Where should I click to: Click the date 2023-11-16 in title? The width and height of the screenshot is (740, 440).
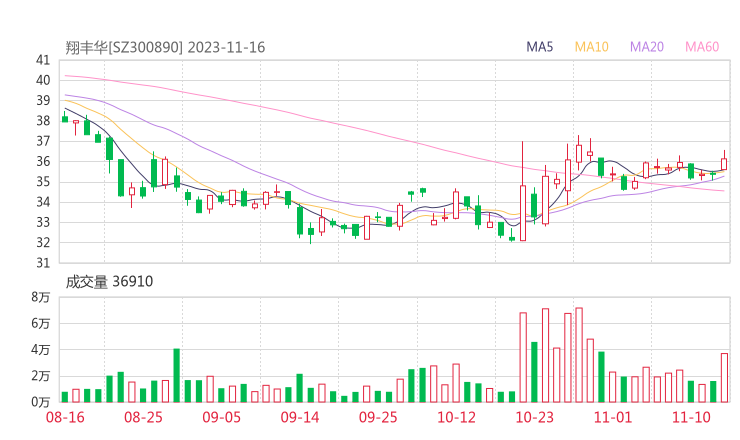point(227,48)
